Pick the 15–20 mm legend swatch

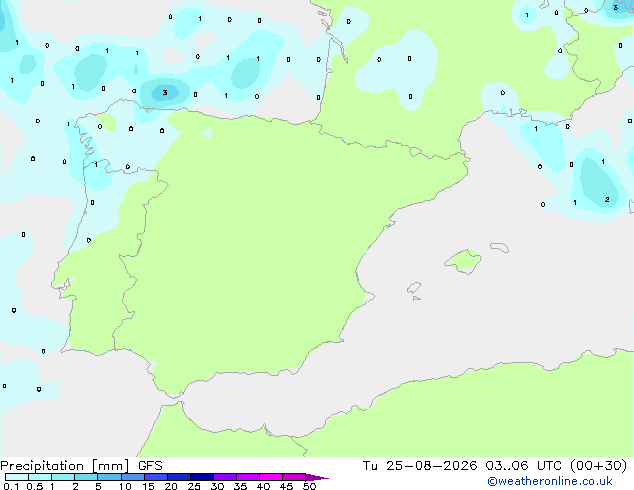point(156,477)
